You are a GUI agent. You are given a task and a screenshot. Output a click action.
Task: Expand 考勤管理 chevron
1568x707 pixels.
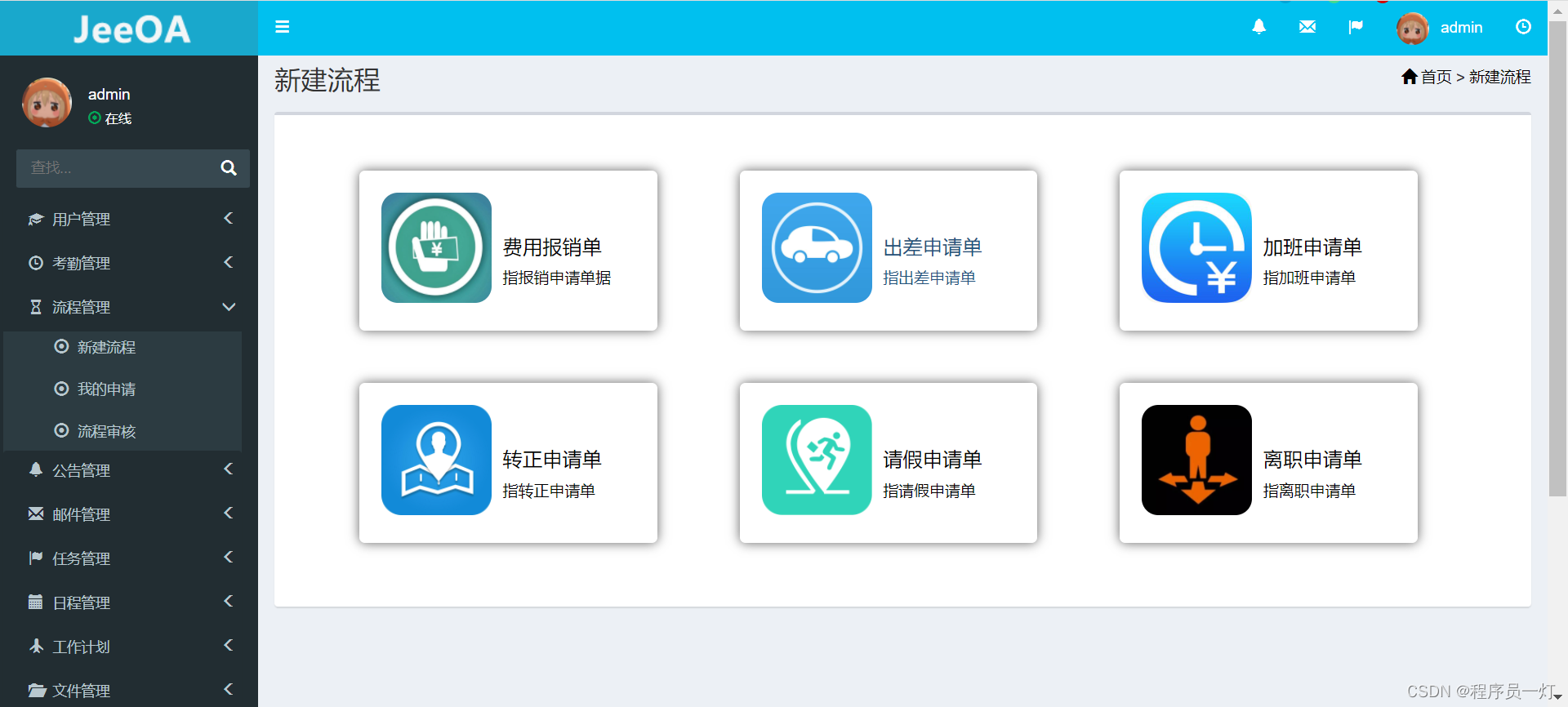[229, 262]
